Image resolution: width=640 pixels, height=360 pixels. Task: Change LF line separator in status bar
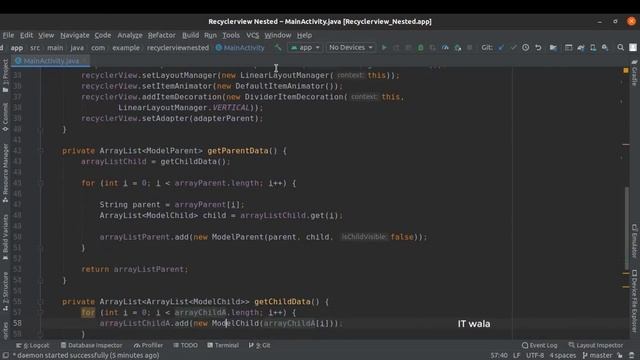(516, 355)
